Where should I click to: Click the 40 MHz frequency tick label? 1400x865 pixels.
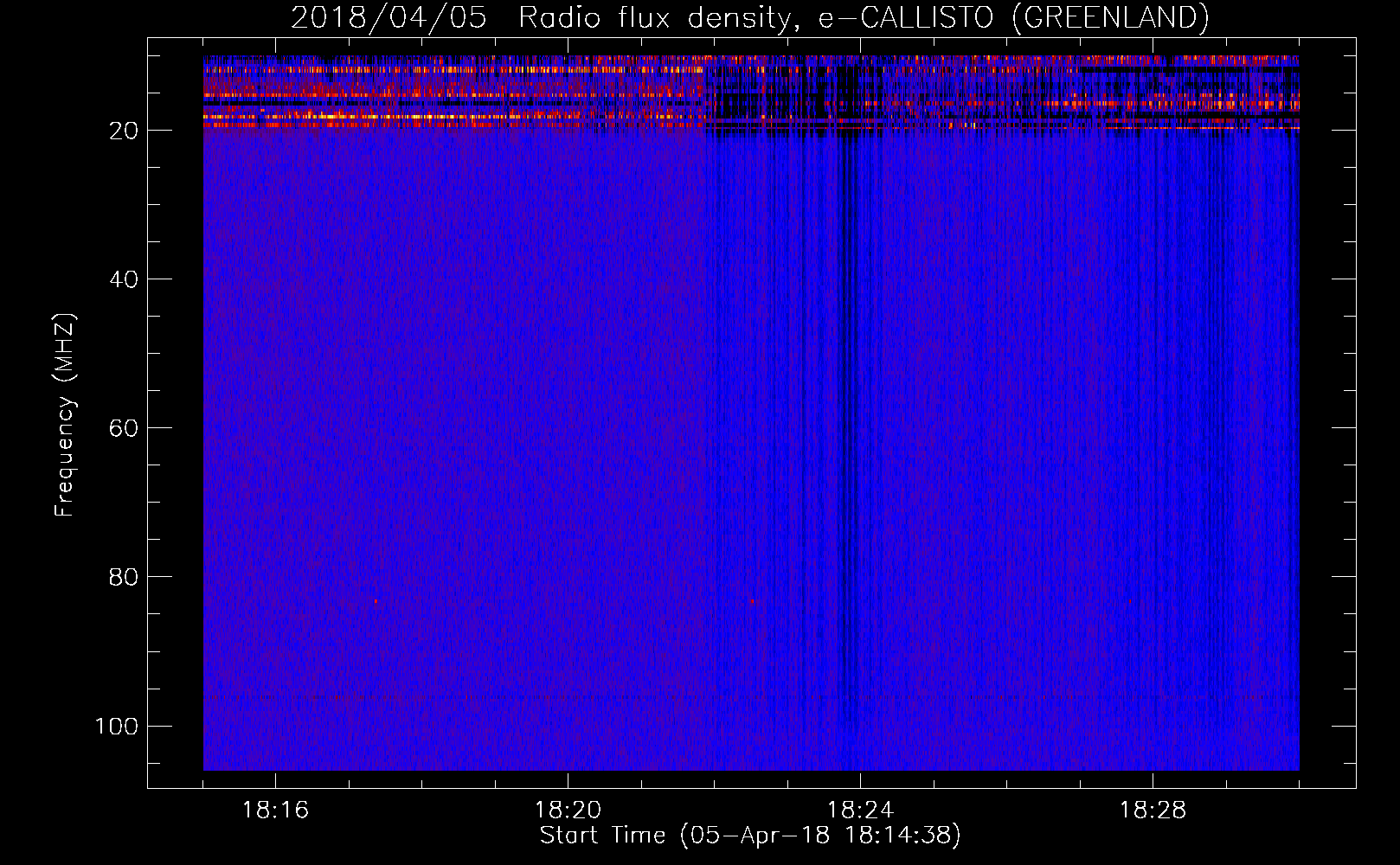(x=124, y=279)
